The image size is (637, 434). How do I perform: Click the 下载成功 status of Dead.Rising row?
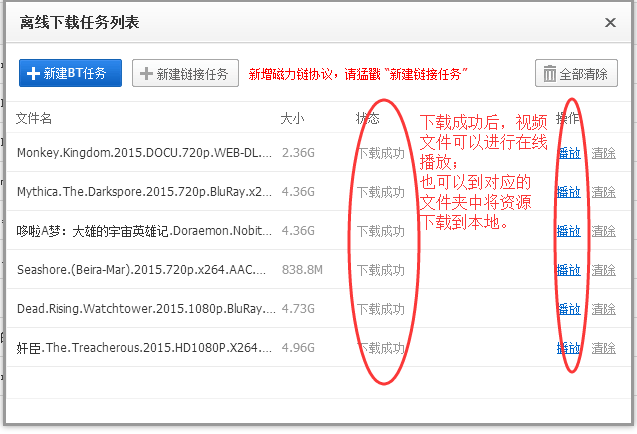[x=381, y=309]
